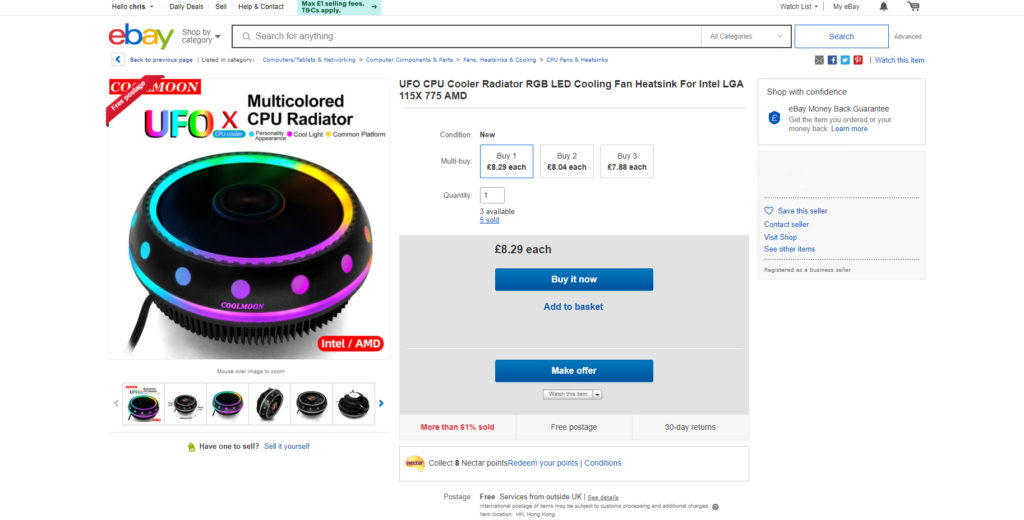Click the Make offer button
1024x520 pixels.
[x=574, y=371]
